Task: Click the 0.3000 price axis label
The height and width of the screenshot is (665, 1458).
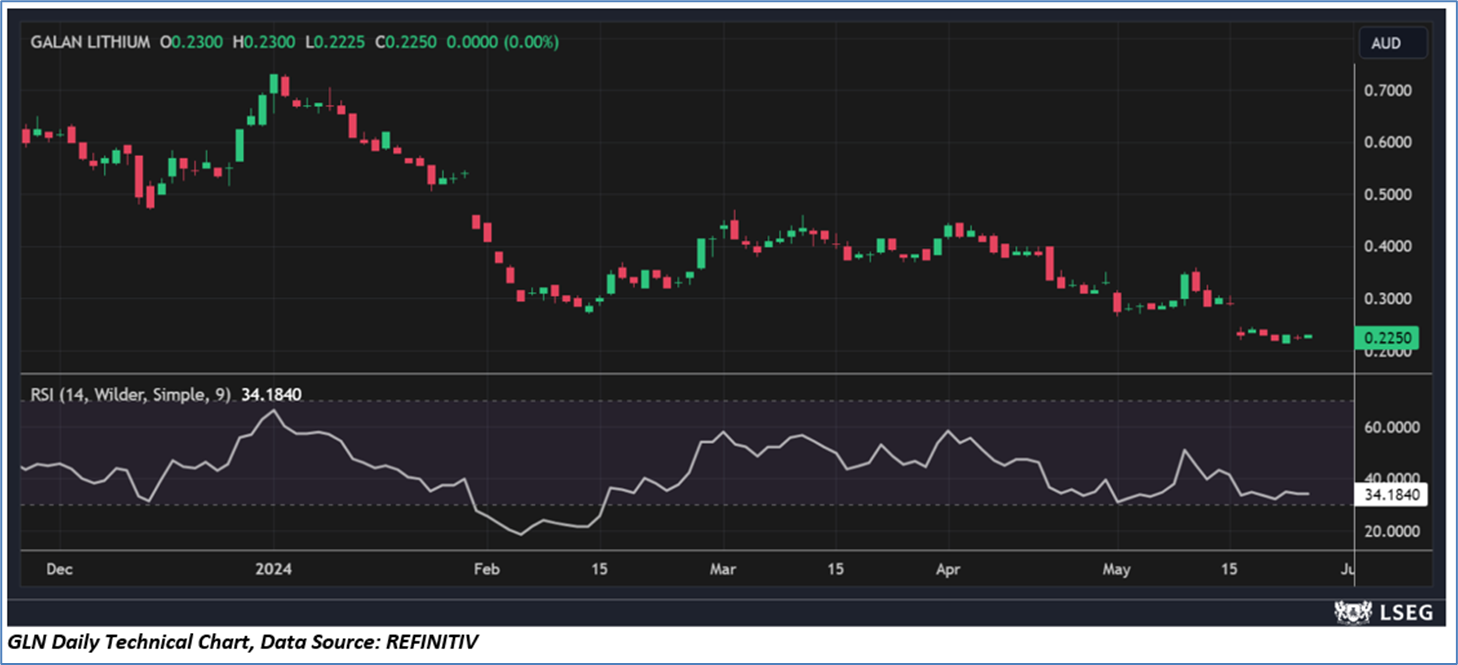Action: coord(1390,299)
